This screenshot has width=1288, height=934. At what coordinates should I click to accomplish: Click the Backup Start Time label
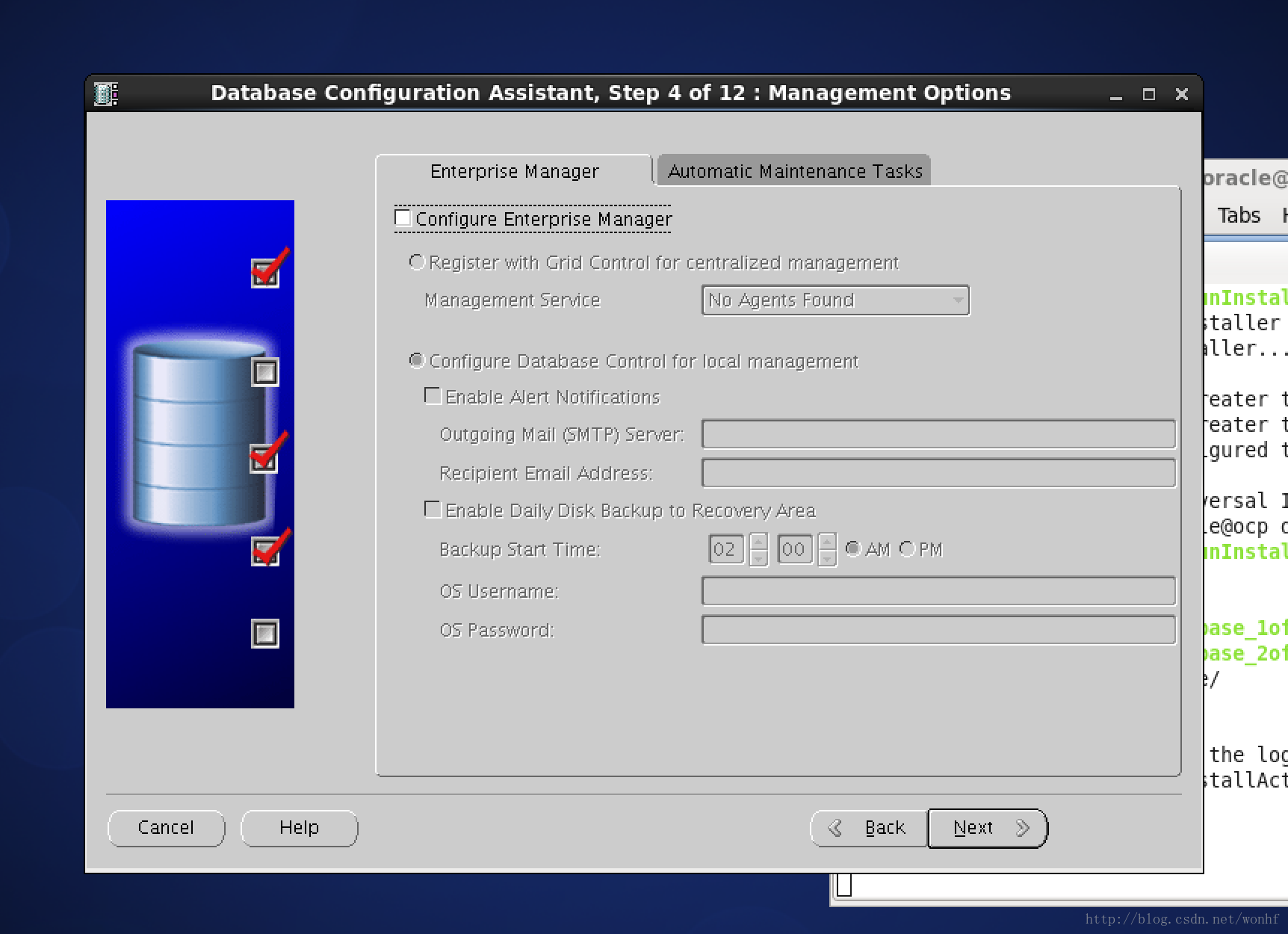520,550
